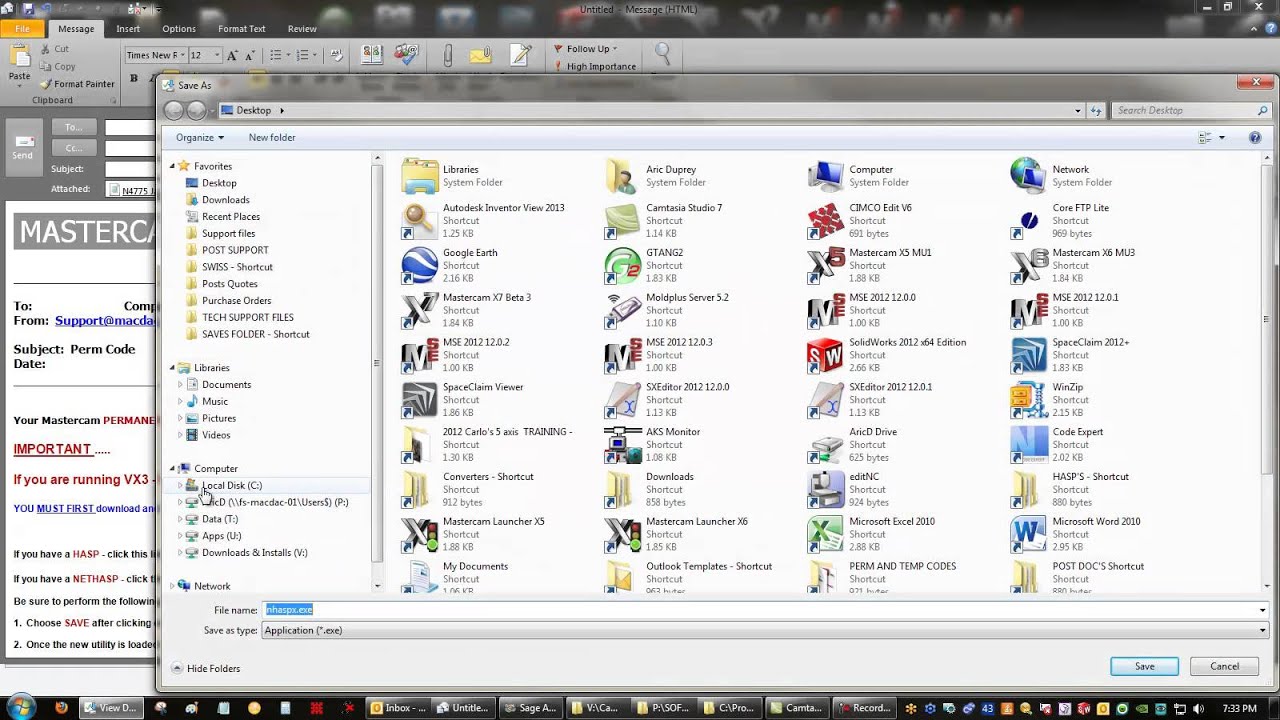Click the Windows Start button

pos(21,707)
